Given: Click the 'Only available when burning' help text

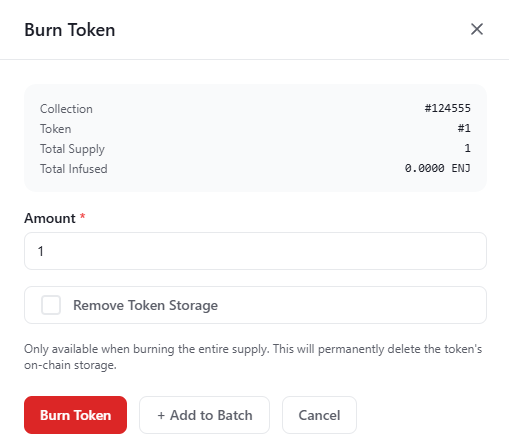Looking at the screenshot, I should click(253, 357).
